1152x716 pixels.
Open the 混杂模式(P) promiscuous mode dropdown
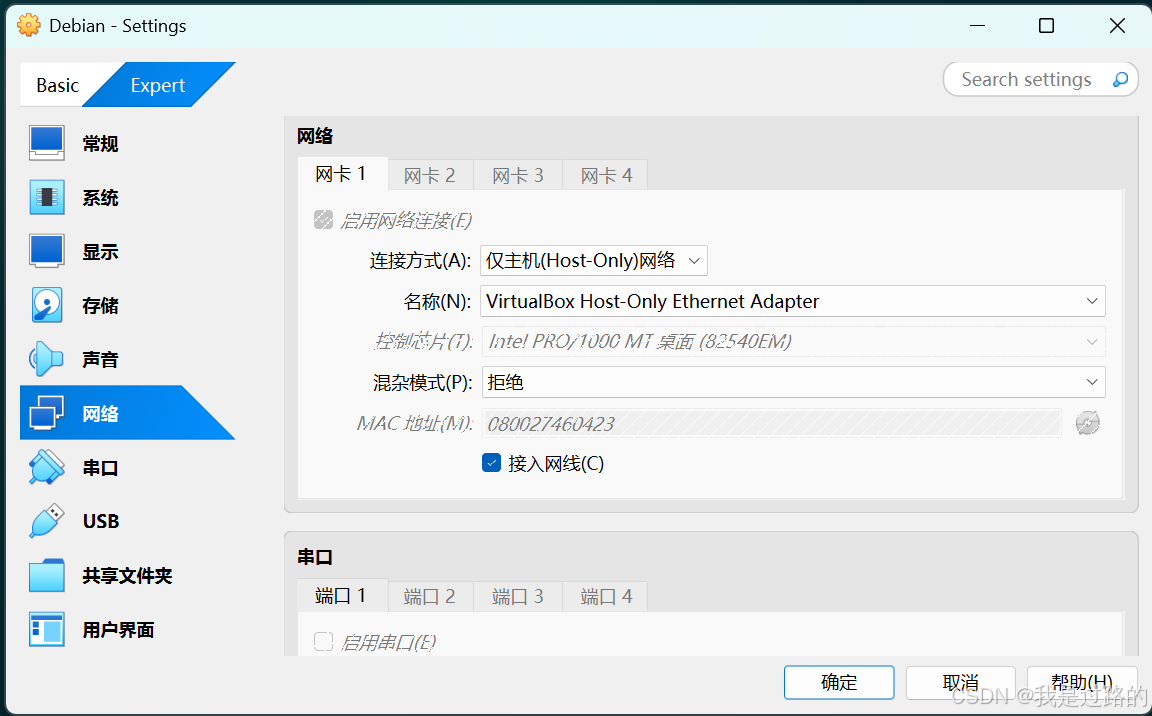click(x=793, y=382)
